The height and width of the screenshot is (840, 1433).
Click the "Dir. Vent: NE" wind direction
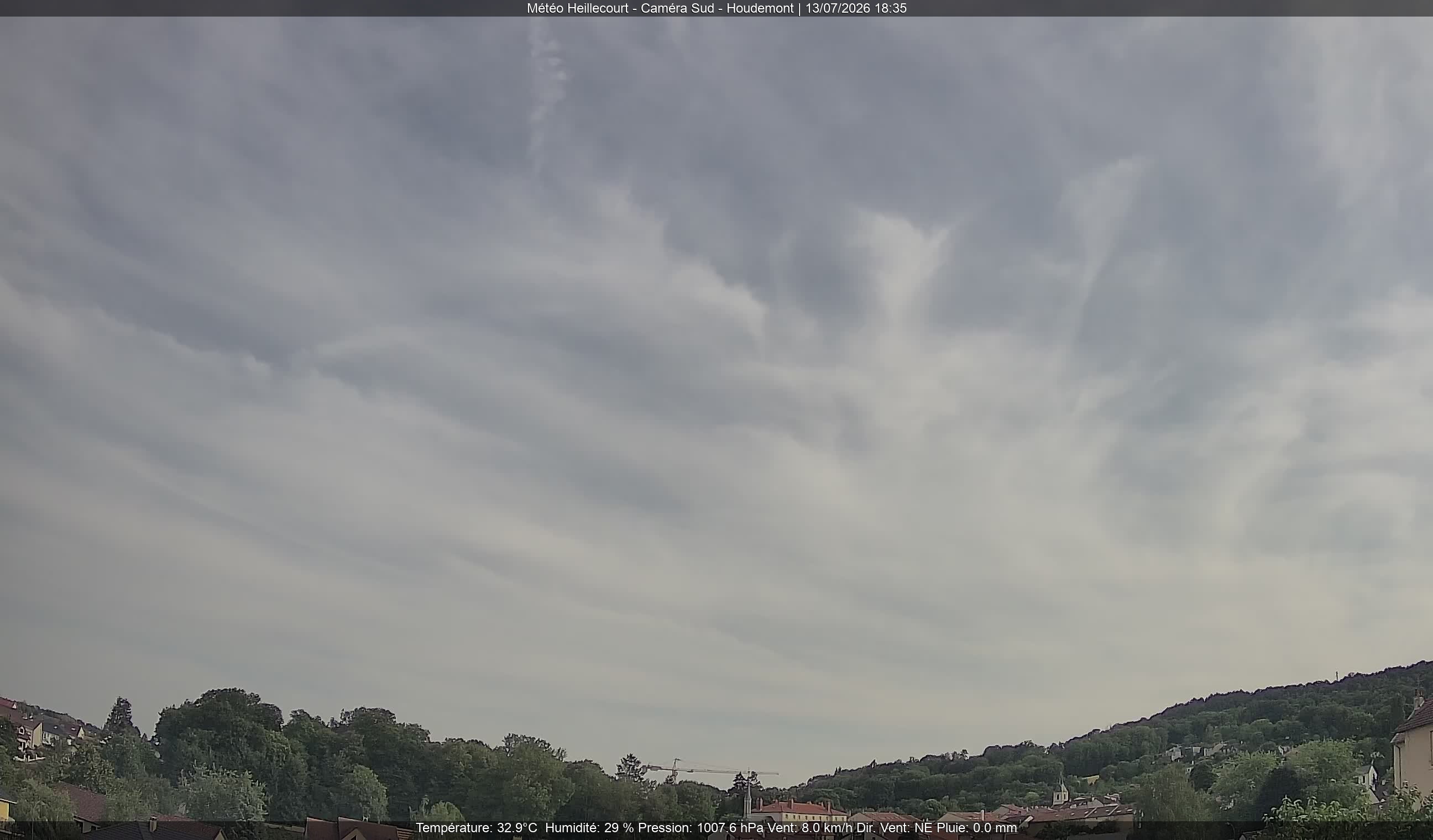(x=895, y=828)
